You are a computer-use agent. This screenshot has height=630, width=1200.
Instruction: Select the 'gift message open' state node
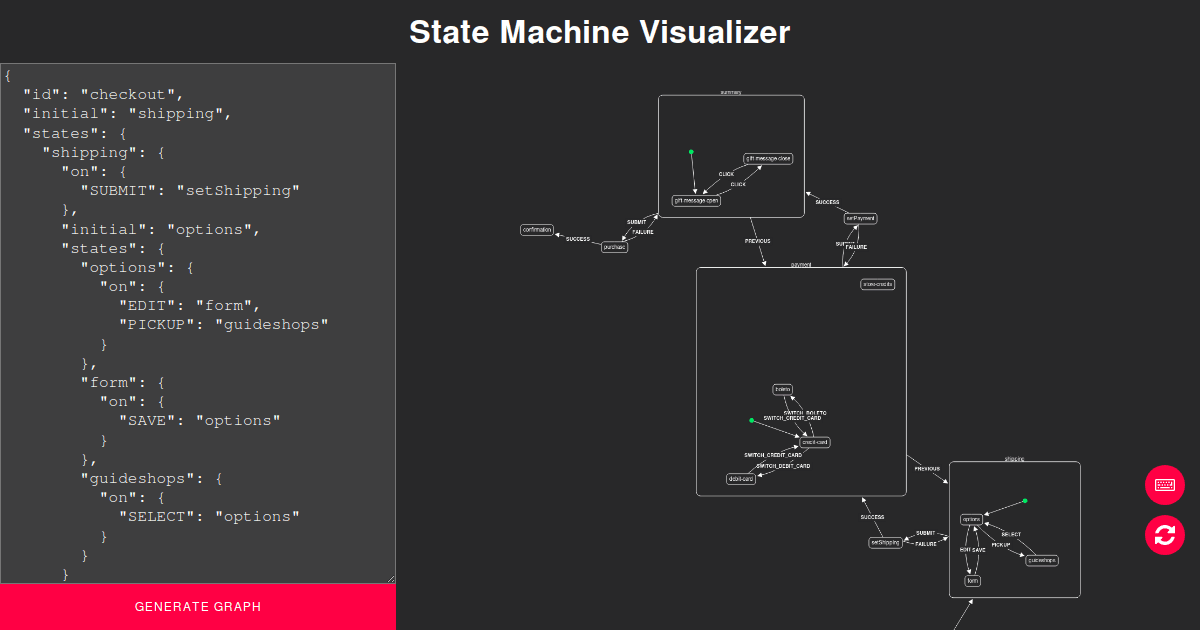[695, 200]
